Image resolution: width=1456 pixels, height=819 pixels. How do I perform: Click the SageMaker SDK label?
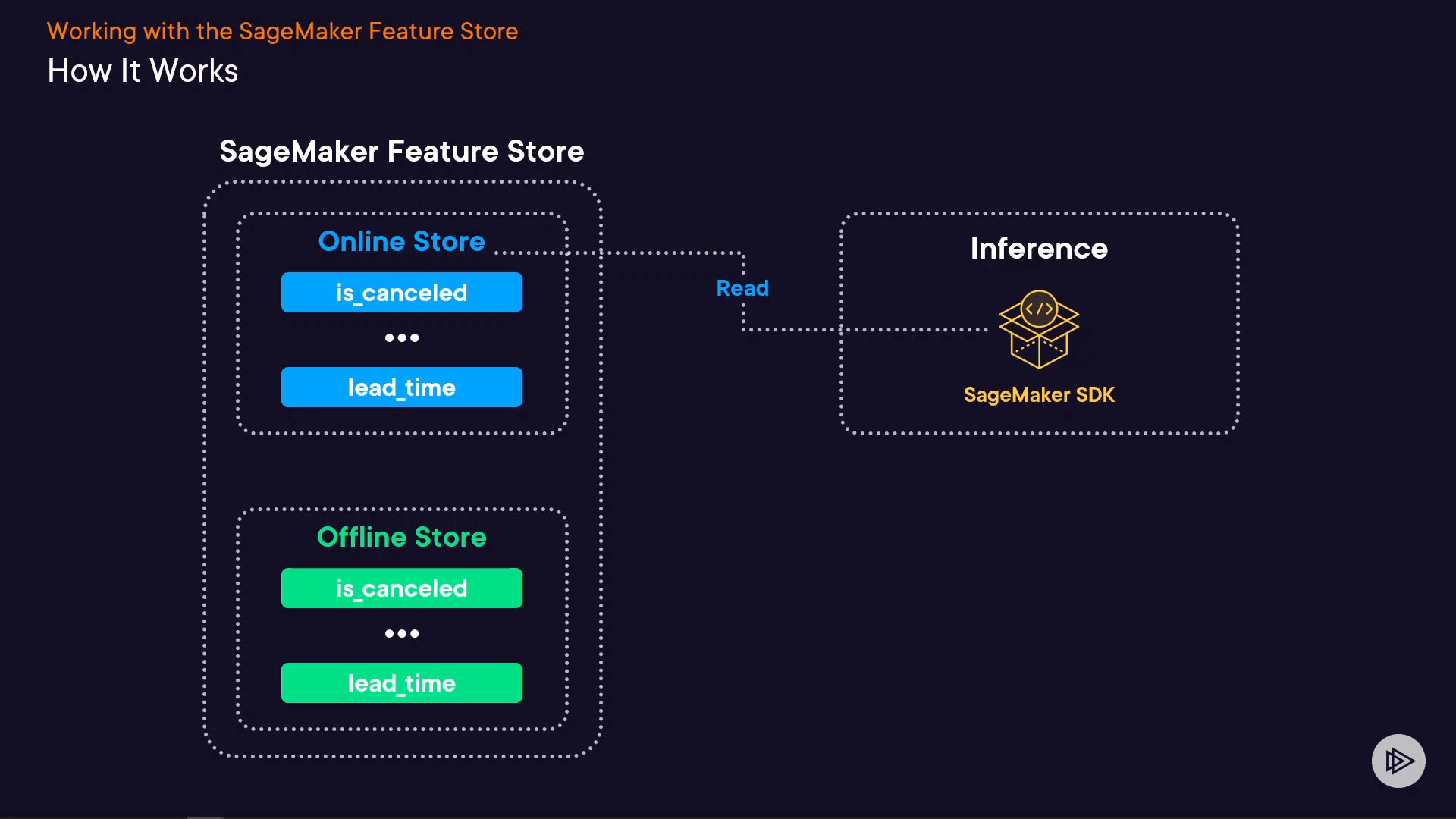pos(1039,395)
